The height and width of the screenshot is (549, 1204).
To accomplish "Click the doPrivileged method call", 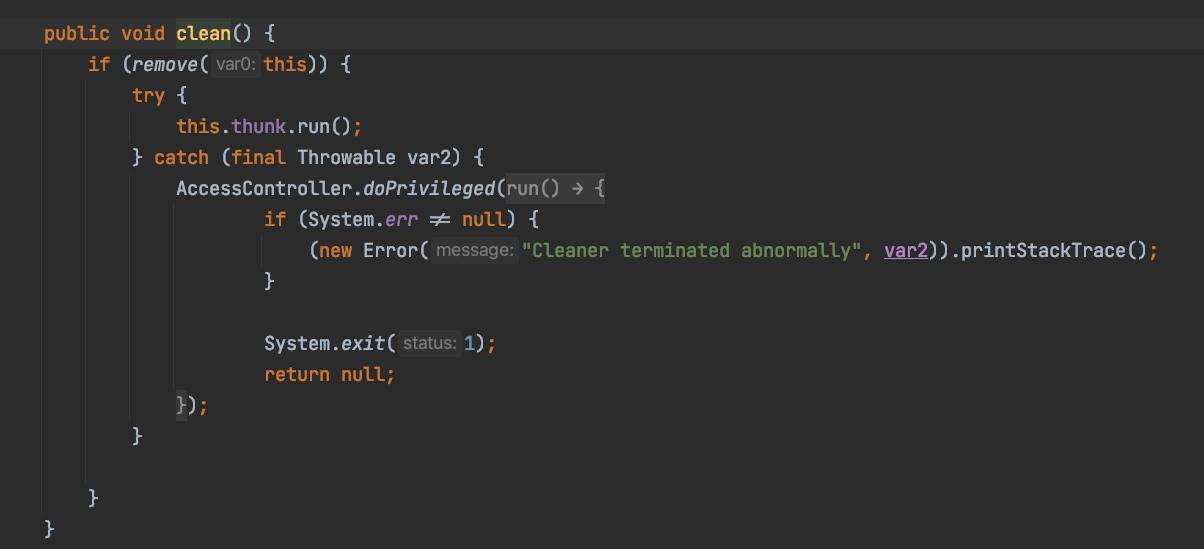I will pyautogui.click(x=429, y=188).
